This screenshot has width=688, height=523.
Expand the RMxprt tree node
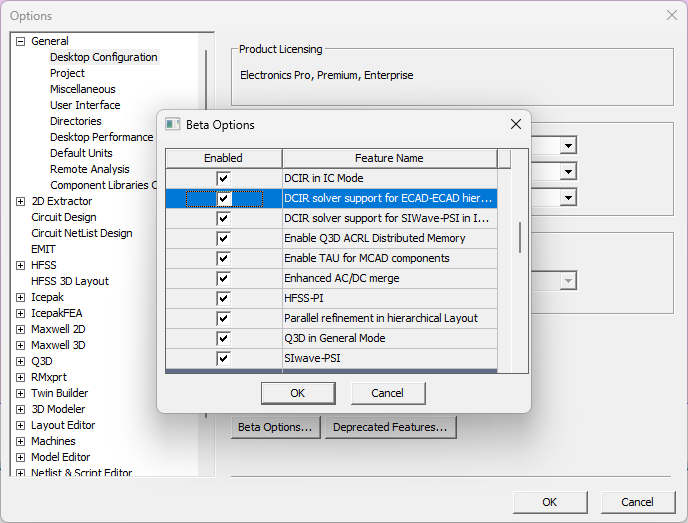(20, 377)
